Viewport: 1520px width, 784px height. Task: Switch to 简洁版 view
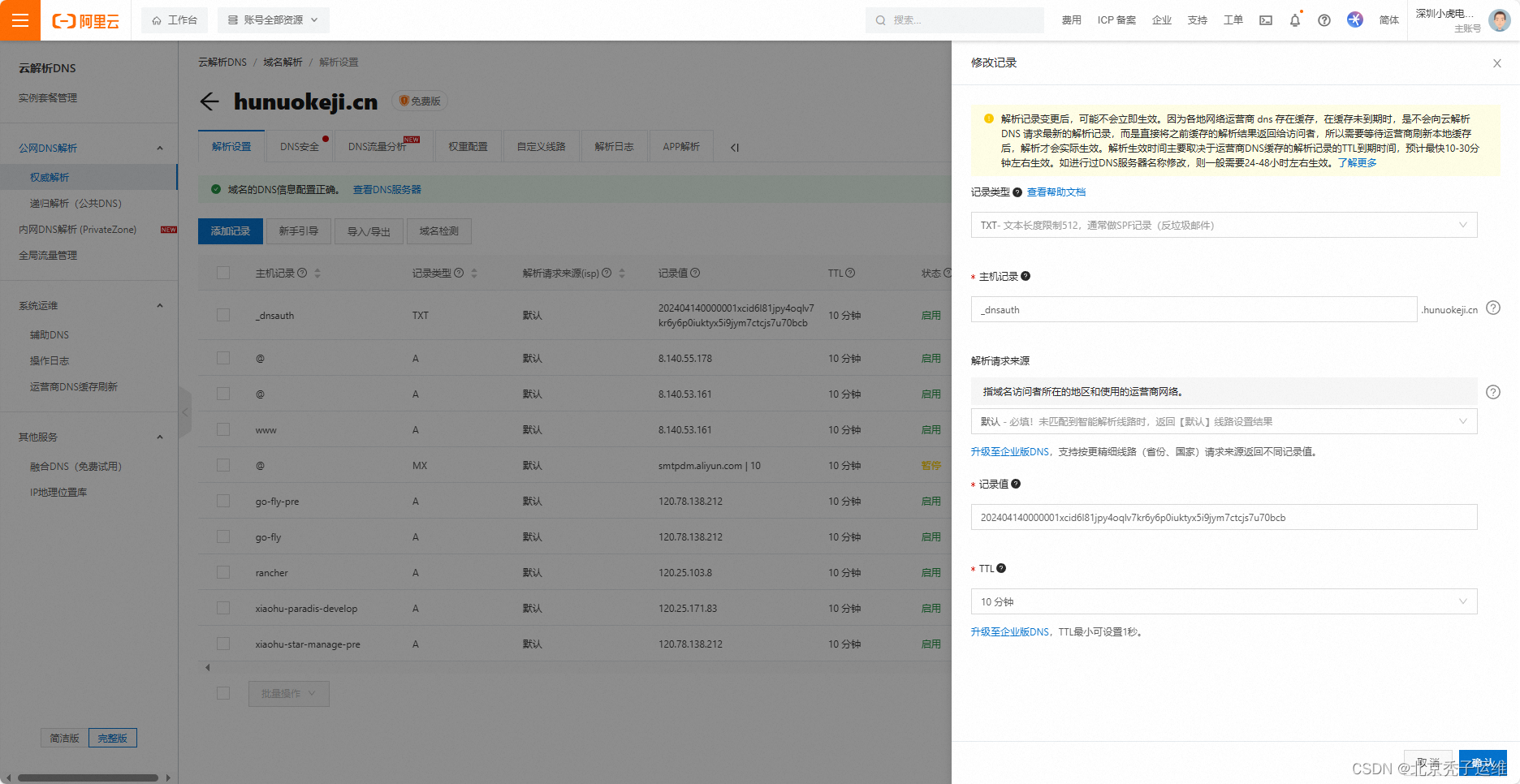65,739
